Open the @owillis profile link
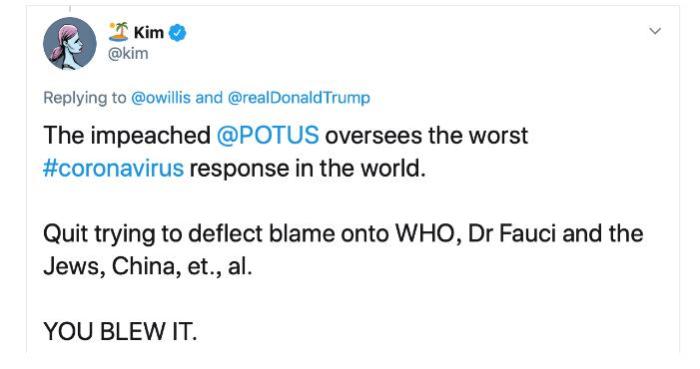Screen dimensions: 700x369 tap(161, 98)
